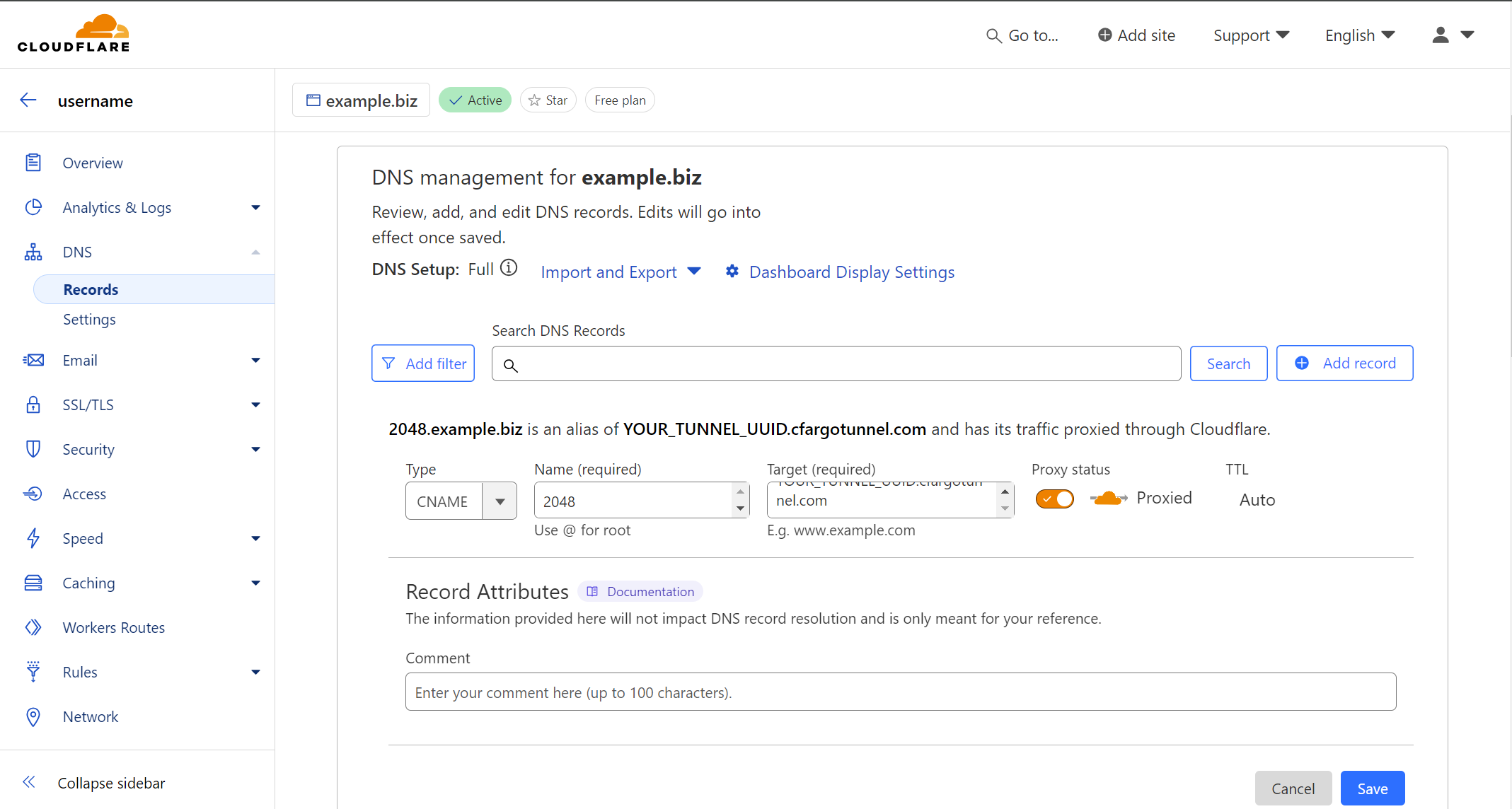This screenshot has height=809, width=1512.
Task: Click the Analytics & Logs pie icon
Action: (33, 207)
